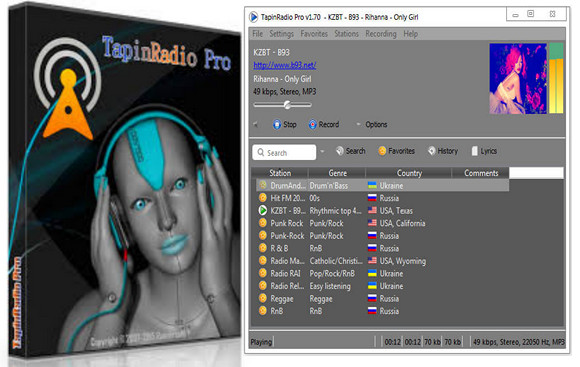
Task: Start recording with the Record button
Action: point(324,125)
